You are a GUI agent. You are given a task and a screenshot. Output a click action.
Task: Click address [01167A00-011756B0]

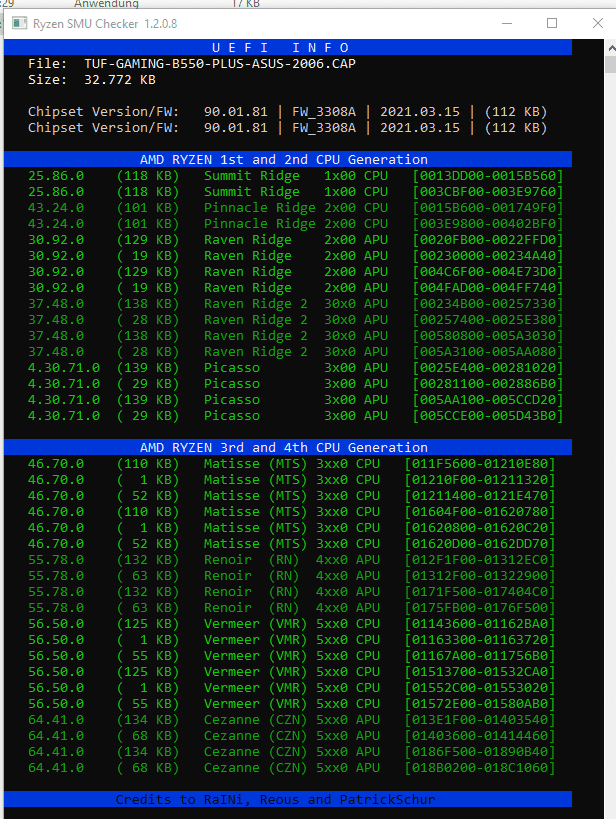(x=480, y=656)
